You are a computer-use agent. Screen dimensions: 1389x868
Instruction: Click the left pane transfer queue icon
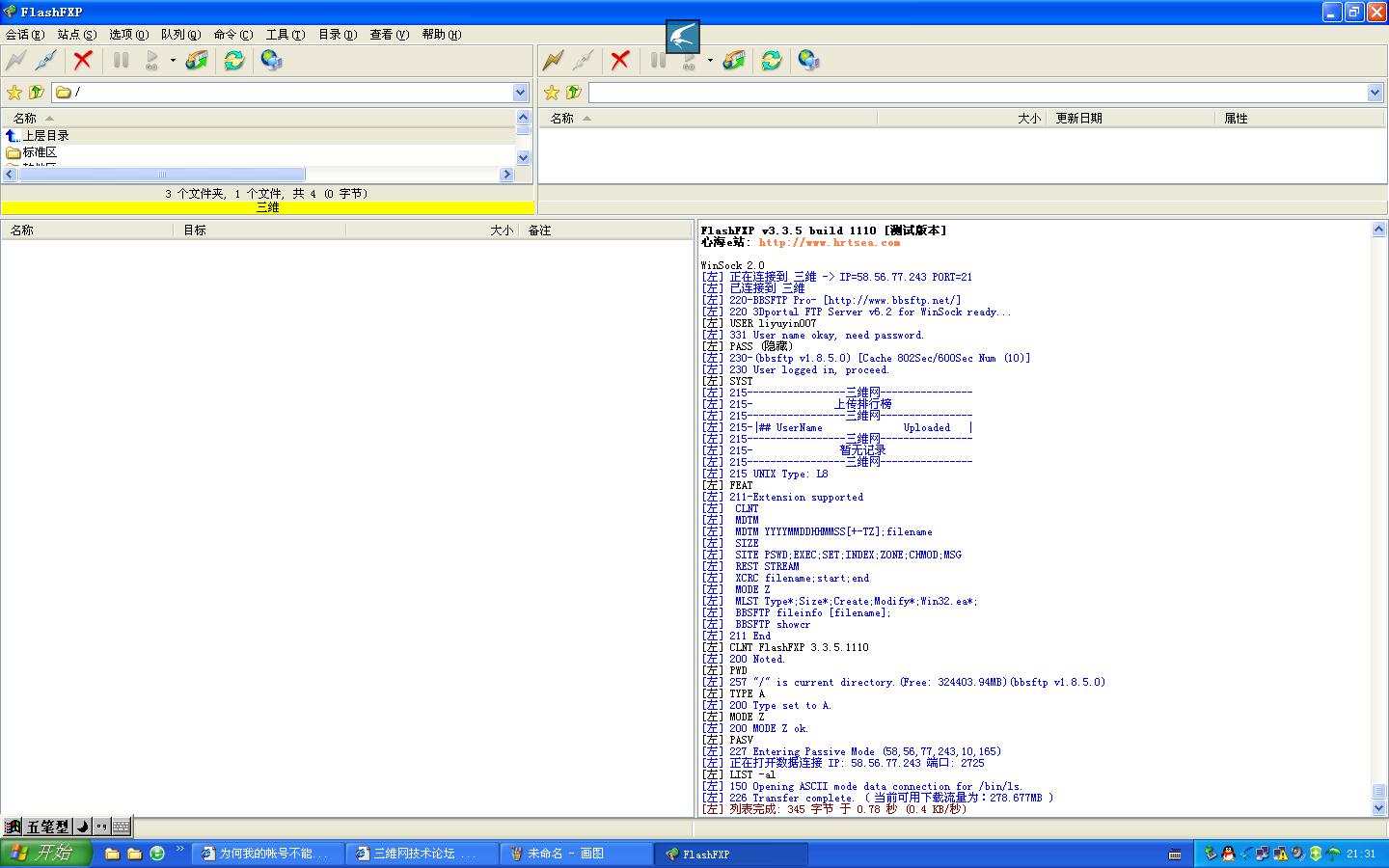(x=197, y=61)
